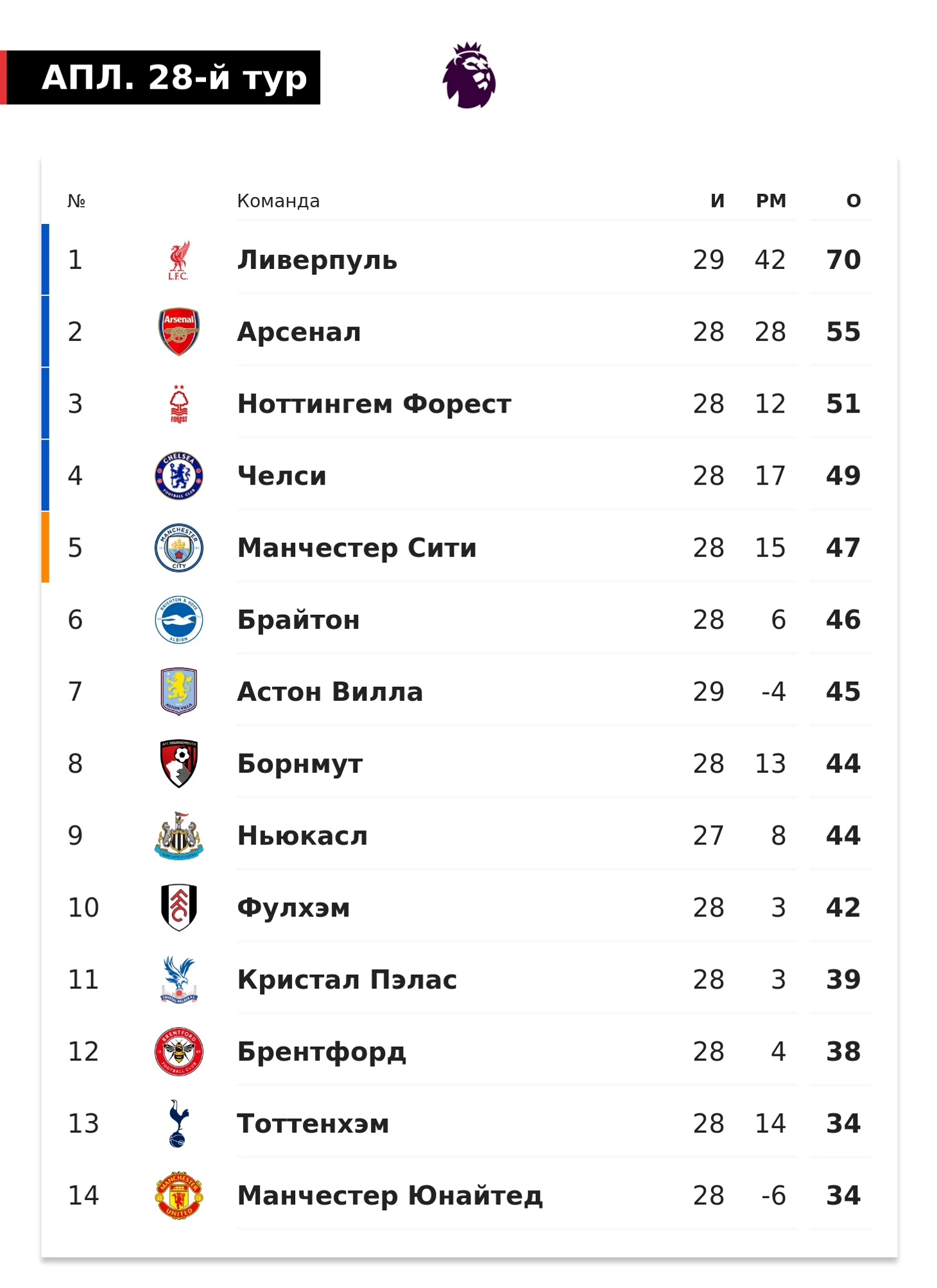Click the Команда column header
Screen dimensions: 937x1288
[278, 201]
